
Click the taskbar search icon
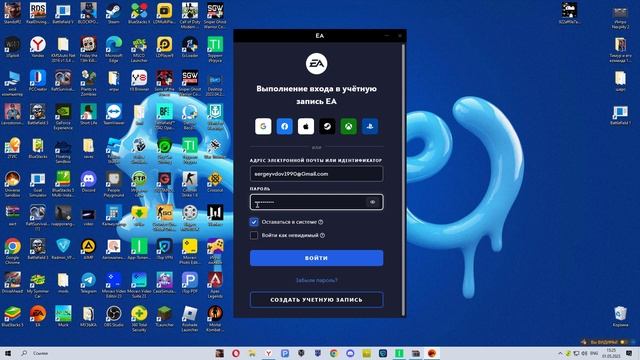pyautogui.click(x=24, y=353)
